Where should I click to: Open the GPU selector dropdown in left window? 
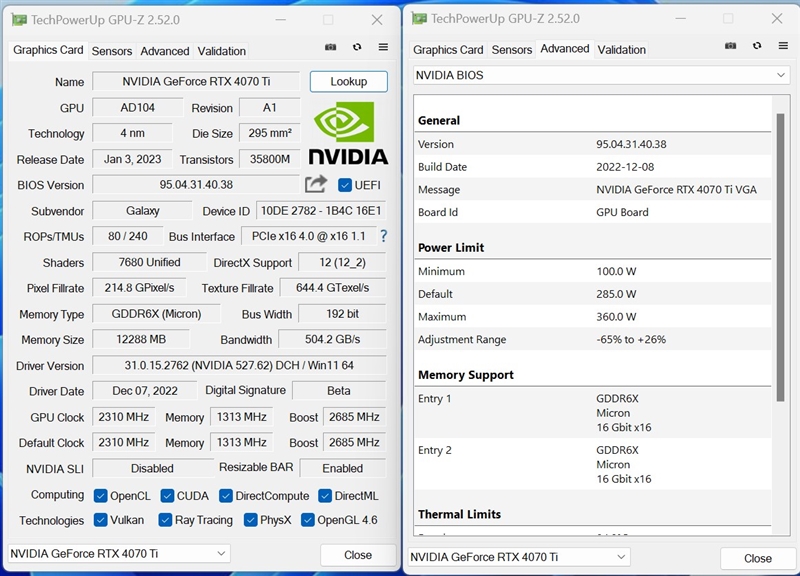(x=119, y=554)
